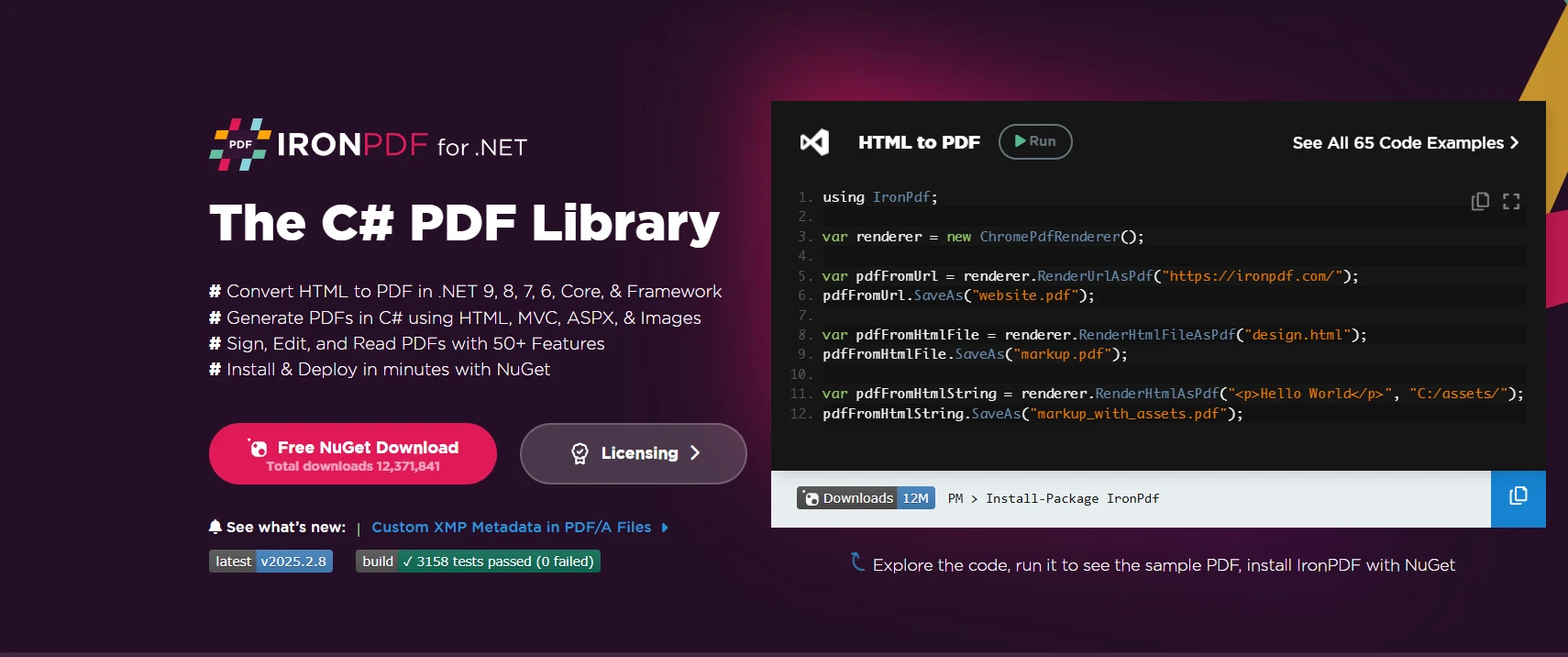The width and height of the screenshot is (1568, 657).
Task: Click the Visual Studio icon in code panel
Action: coord(814,142)
